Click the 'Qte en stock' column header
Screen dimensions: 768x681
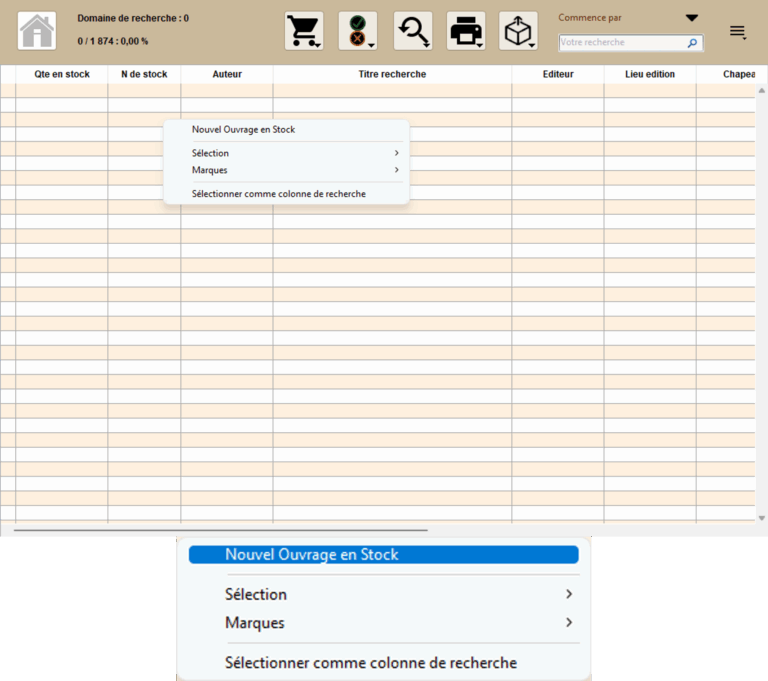(x=62, y=74)
